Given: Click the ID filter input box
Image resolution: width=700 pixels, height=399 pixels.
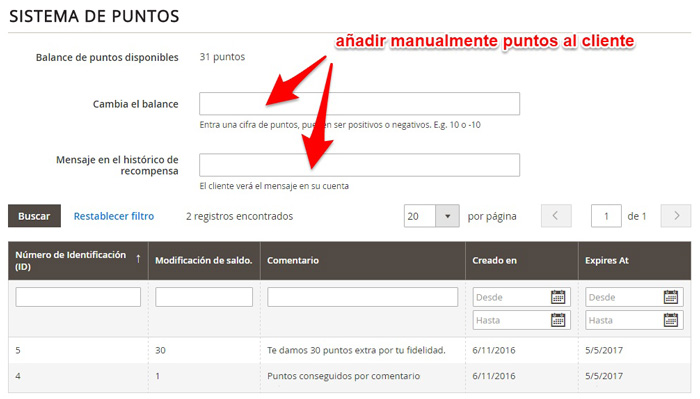Looking at the screenshot, I should tap(78, 297).
